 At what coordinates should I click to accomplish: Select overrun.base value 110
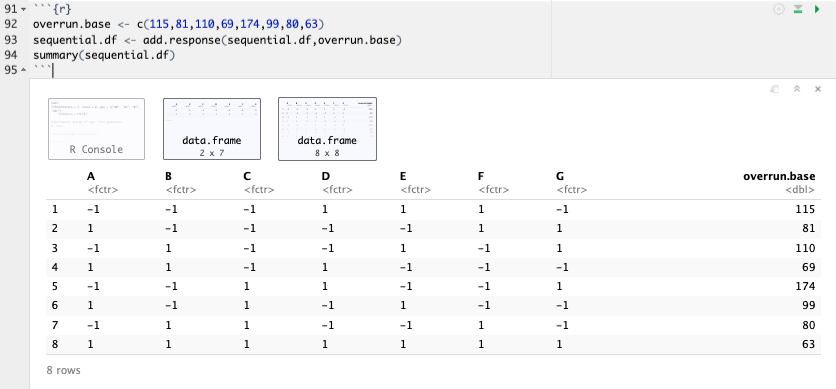coord(805,248)
